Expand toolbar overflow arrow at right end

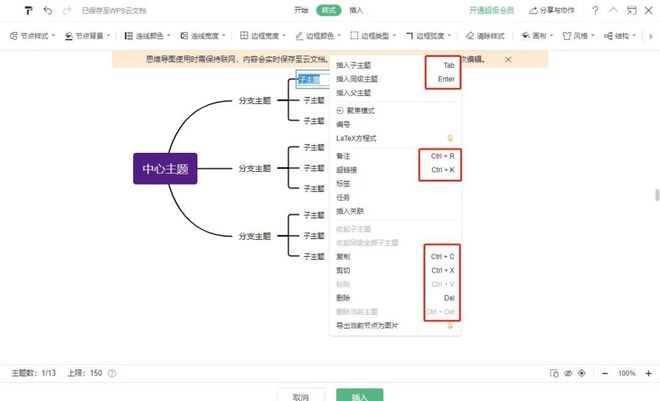651,36
